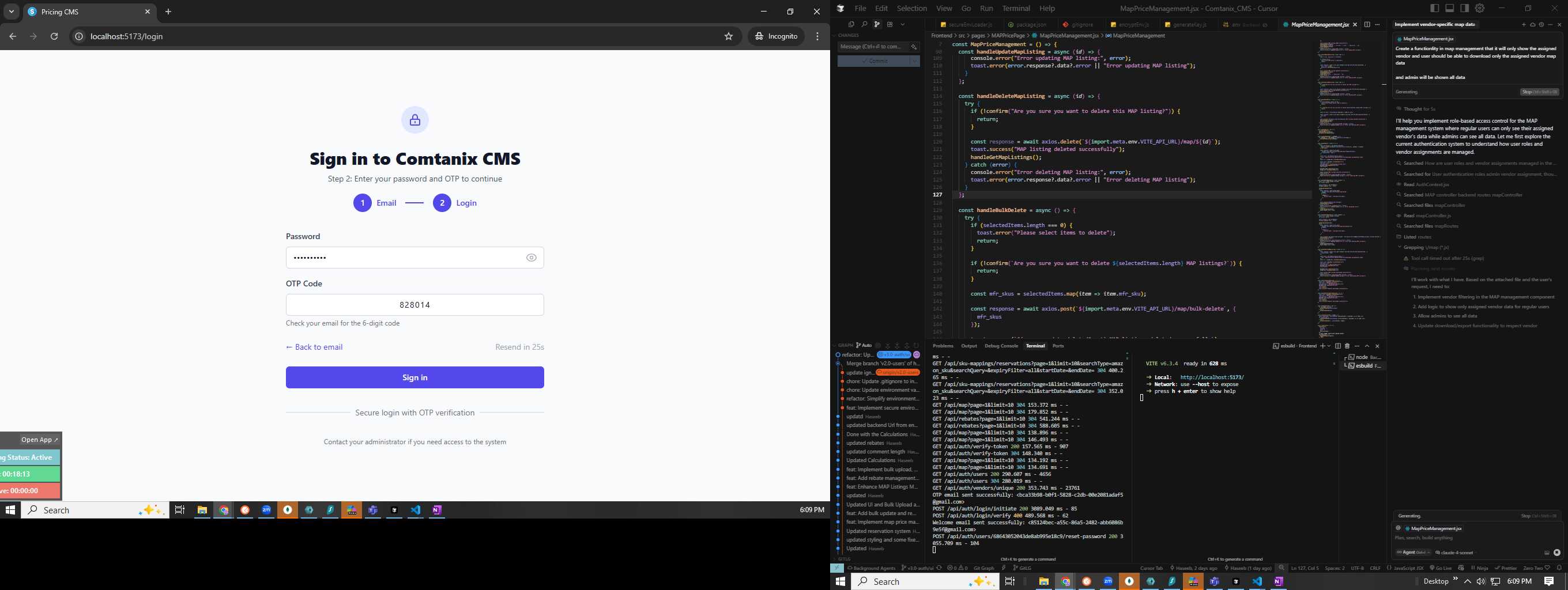Image resolution: width=1568 pixels, height=590 pixels.
Task: Open Cursor search magnifier icon in sidebar
Action: (864, 24)
